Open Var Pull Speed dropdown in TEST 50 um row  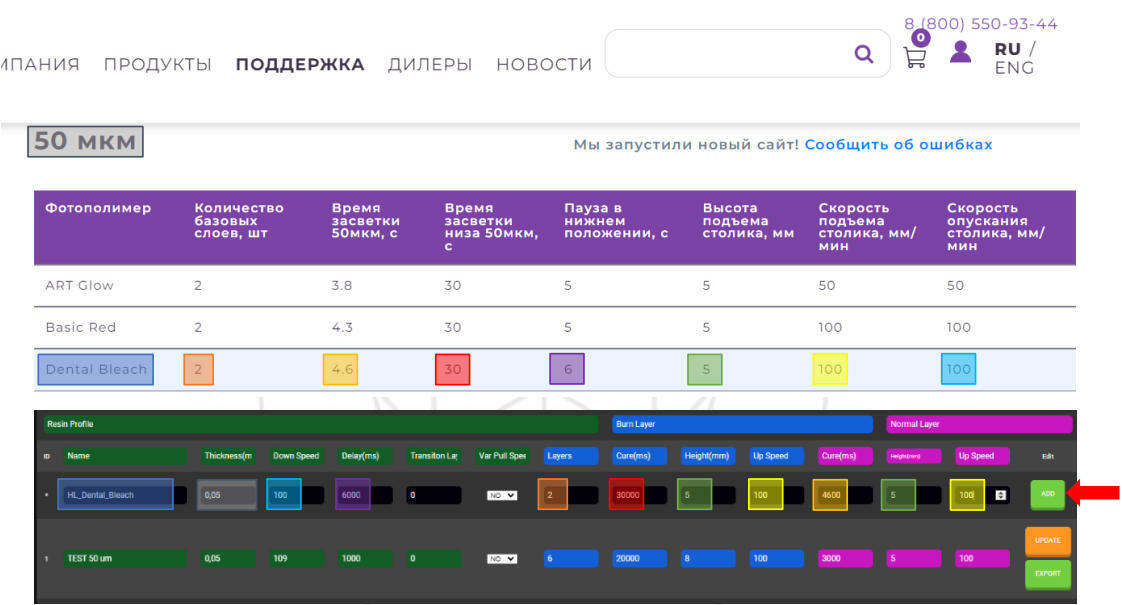[502, 558]
